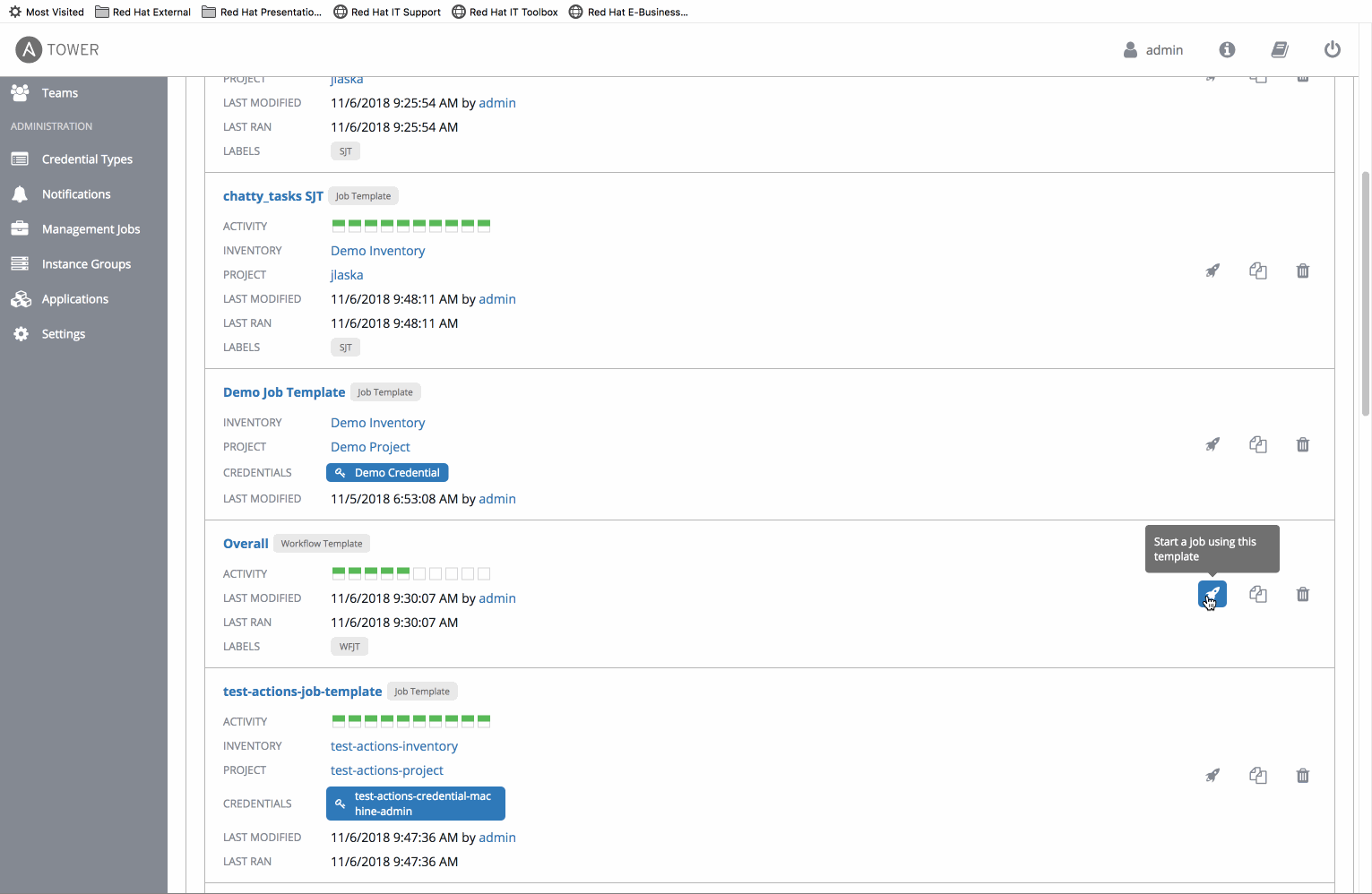Launch the Demo Job Template
The image size is (1372, 894).
pyautogui.click(x=1212, y=444)
